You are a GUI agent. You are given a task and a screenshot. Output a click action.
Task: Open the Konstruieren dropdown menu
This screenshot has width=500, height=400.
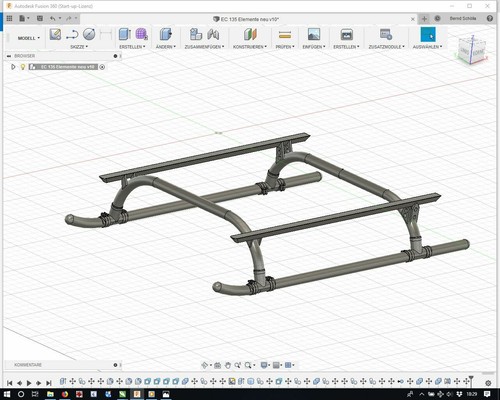[250, 47]
